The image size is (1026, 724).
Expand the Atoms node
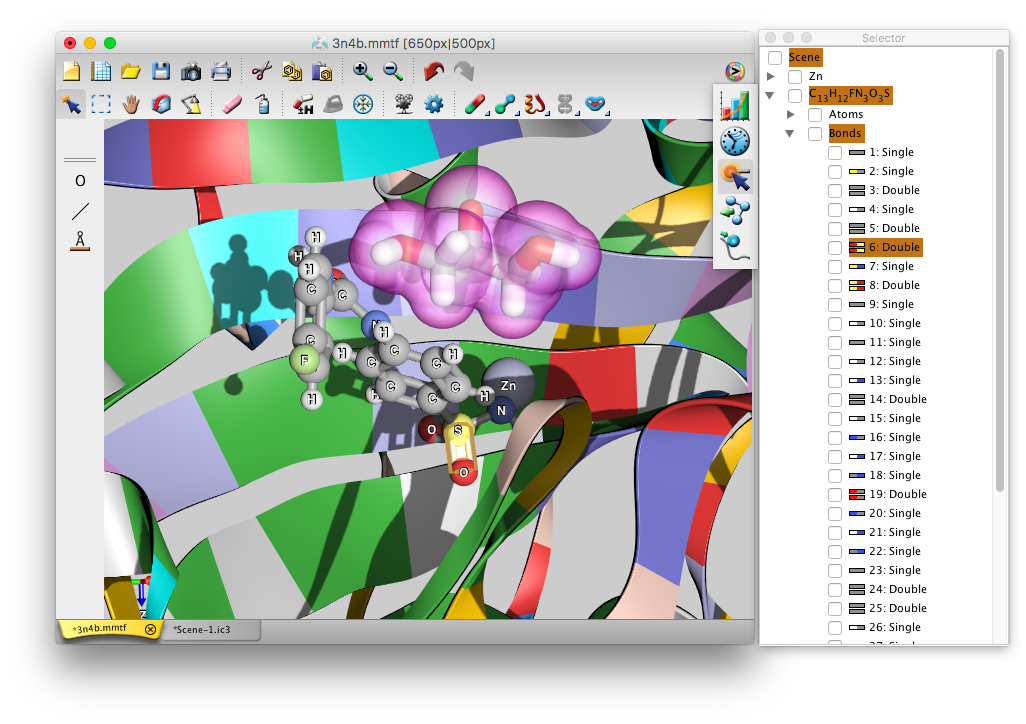[790, 115]
